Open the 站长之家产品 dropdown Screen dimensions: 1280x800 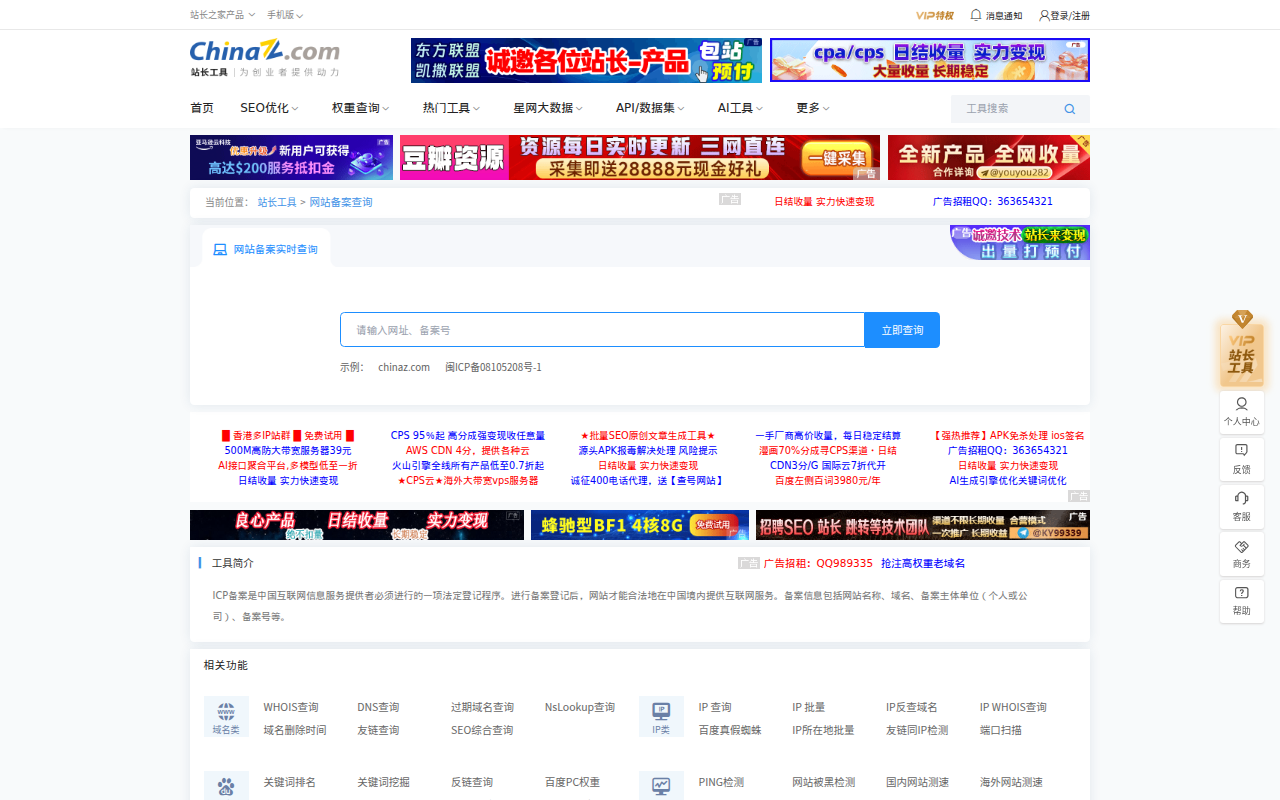(222, 15)
